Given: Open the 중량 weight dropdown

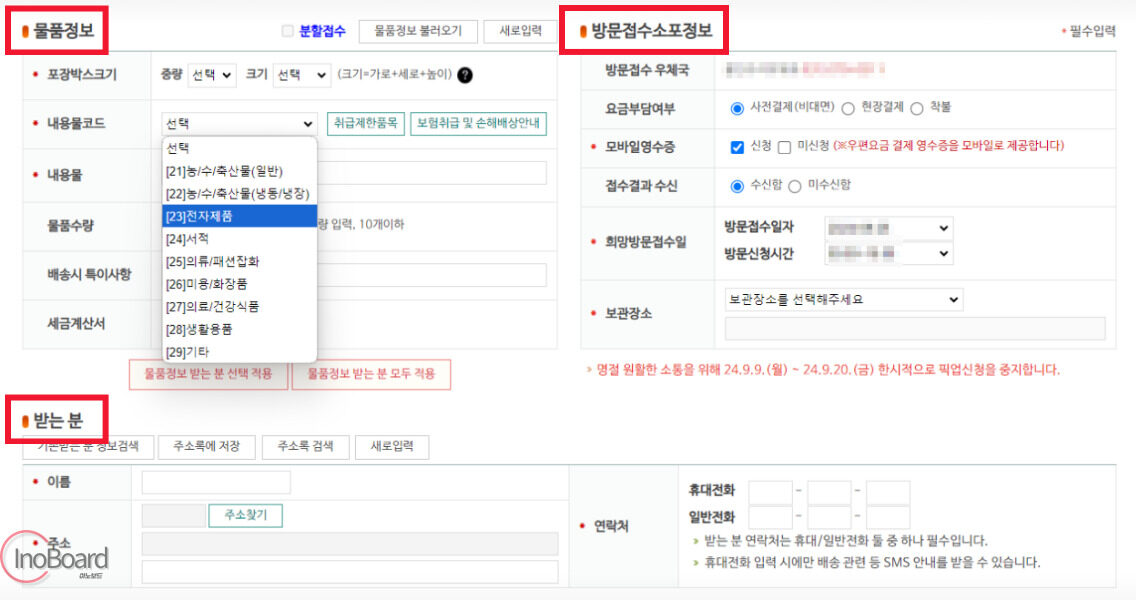Looking at the screenshot, I should point(212,75).
